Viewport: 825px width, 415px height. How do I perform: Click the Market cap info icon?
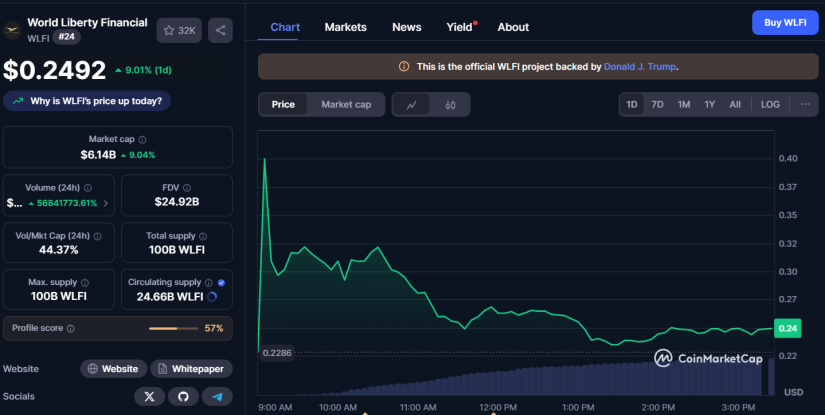[x=142, y=140]
